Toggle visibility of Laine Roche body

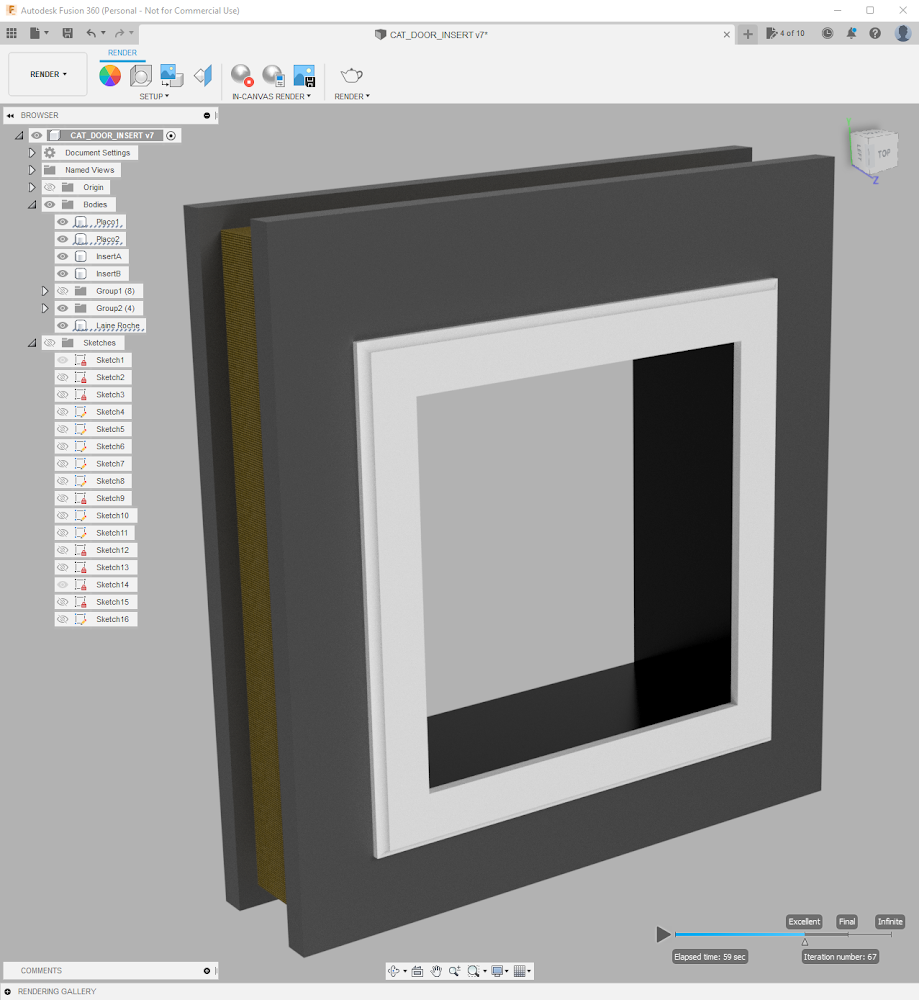click(62, 325)
